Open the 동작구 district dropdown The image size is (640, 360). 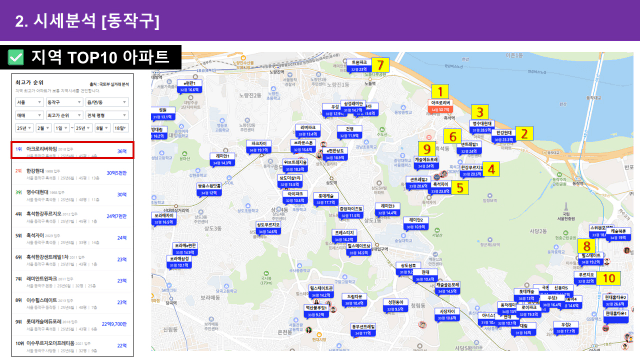pyautogui.click(x=64, y=102)
